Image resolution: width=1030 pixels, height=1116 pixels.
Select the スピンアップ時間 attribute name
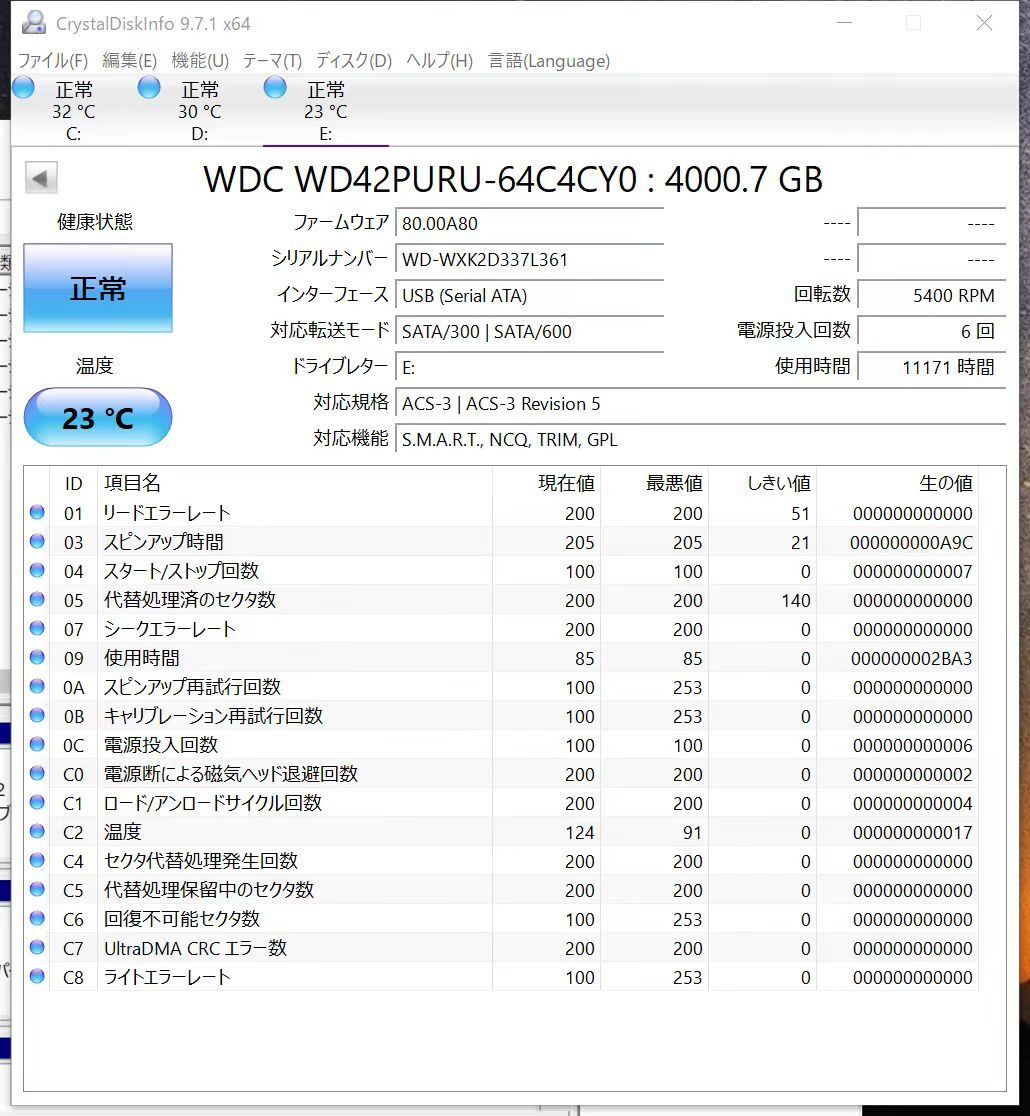(x=164, y=542)
